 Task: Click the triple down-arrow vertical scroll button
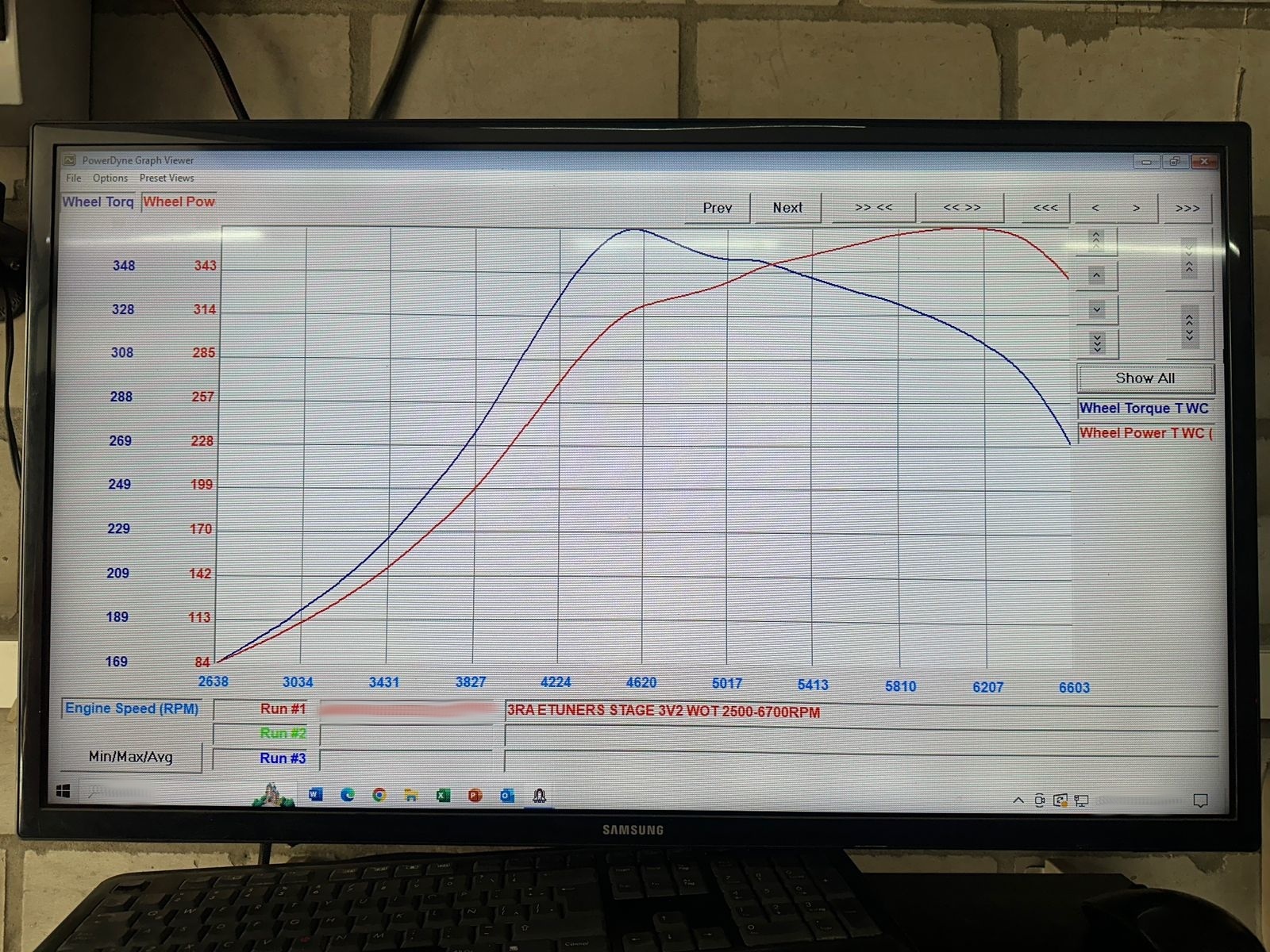coord(1097,344)
